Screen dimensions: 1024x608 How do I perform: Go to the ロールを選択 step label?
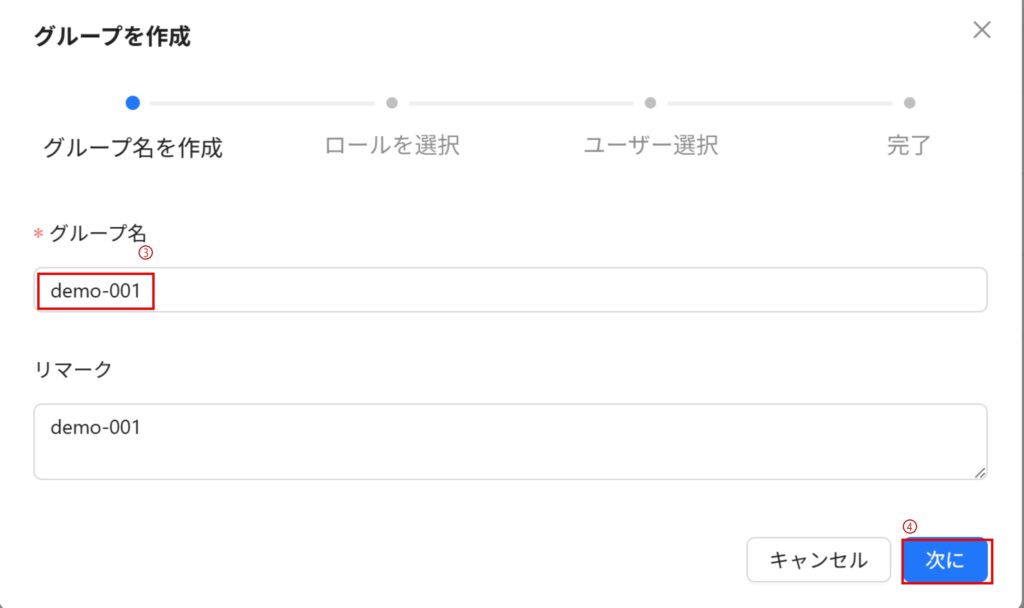click(x=392, y=145)
